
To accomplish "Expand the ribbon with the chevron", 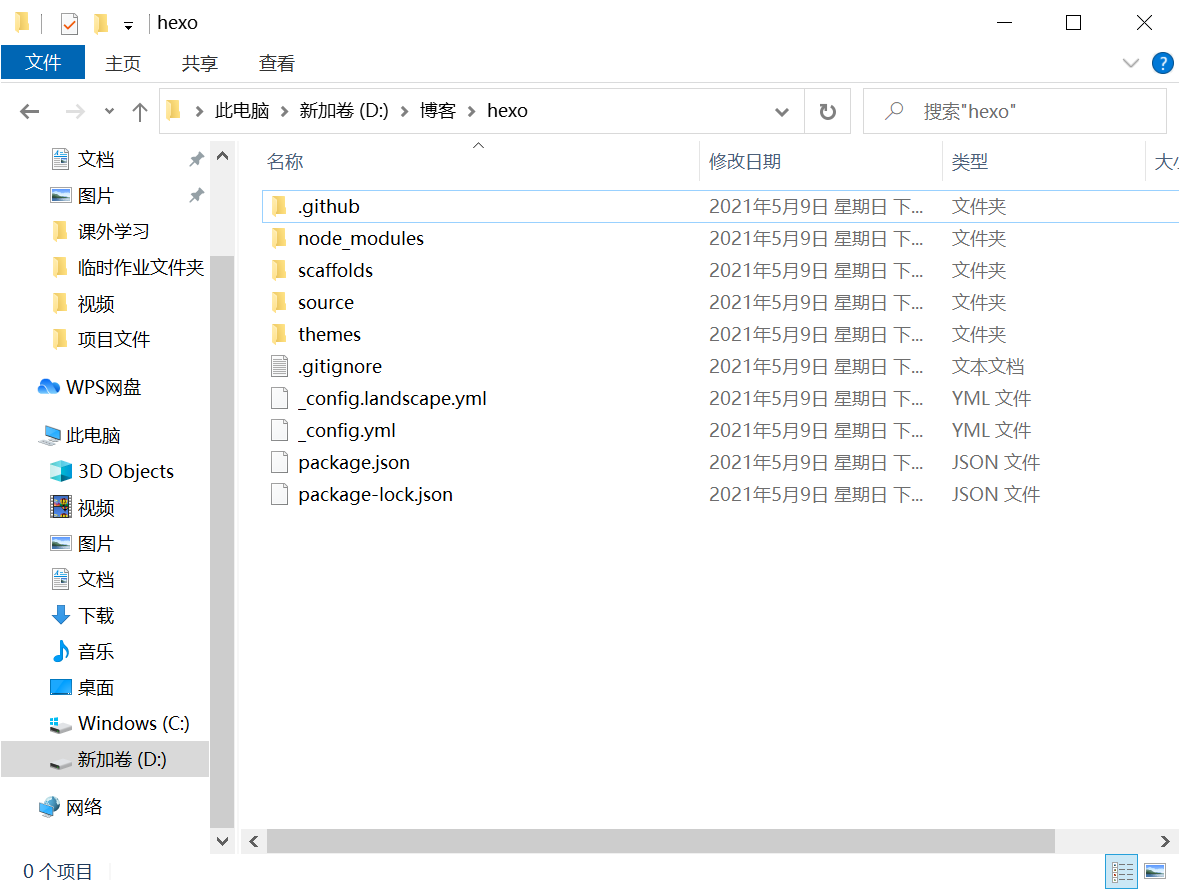I will click(1131, 63).
